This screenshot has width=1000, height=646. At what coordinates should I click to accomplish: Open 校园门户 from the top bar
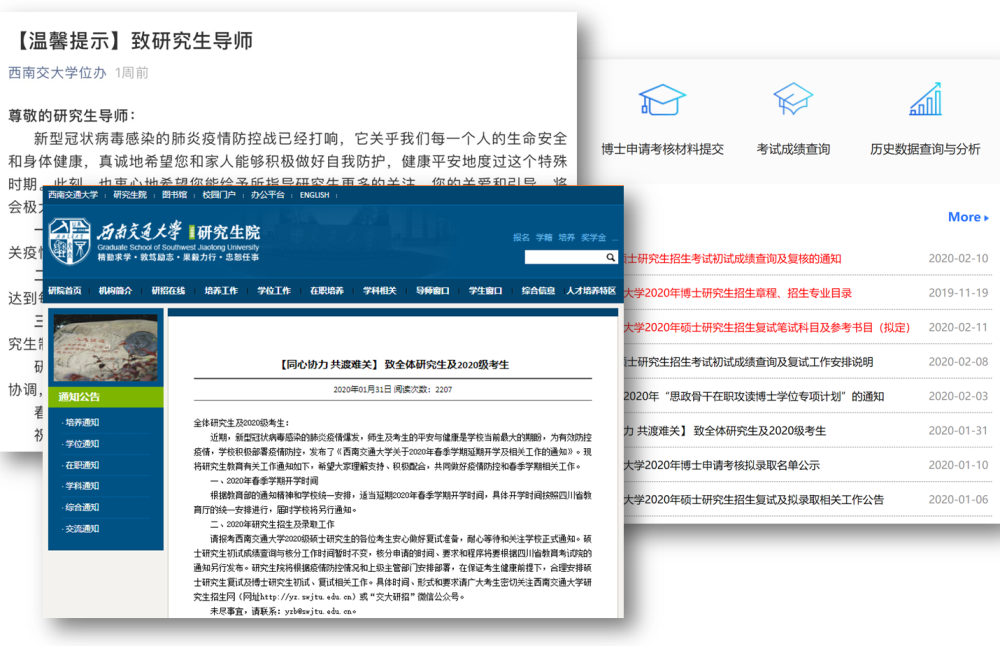[x=219, y=195]
